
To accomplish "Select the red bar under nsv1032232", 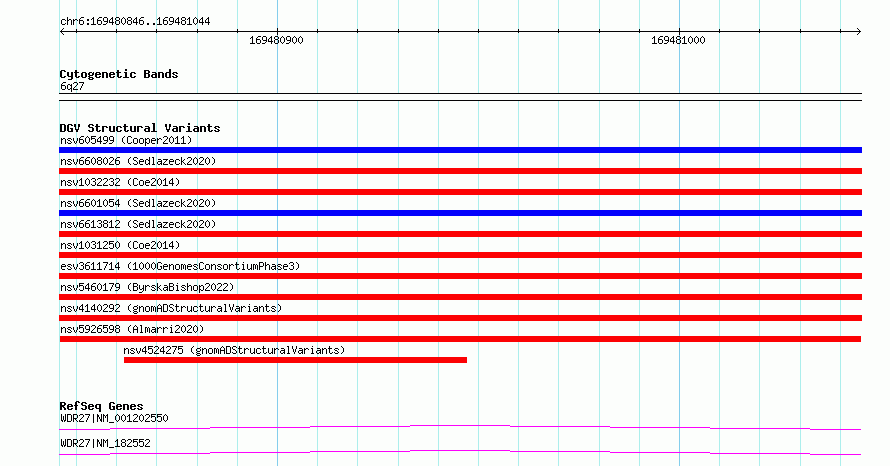I will coord(460,192).
